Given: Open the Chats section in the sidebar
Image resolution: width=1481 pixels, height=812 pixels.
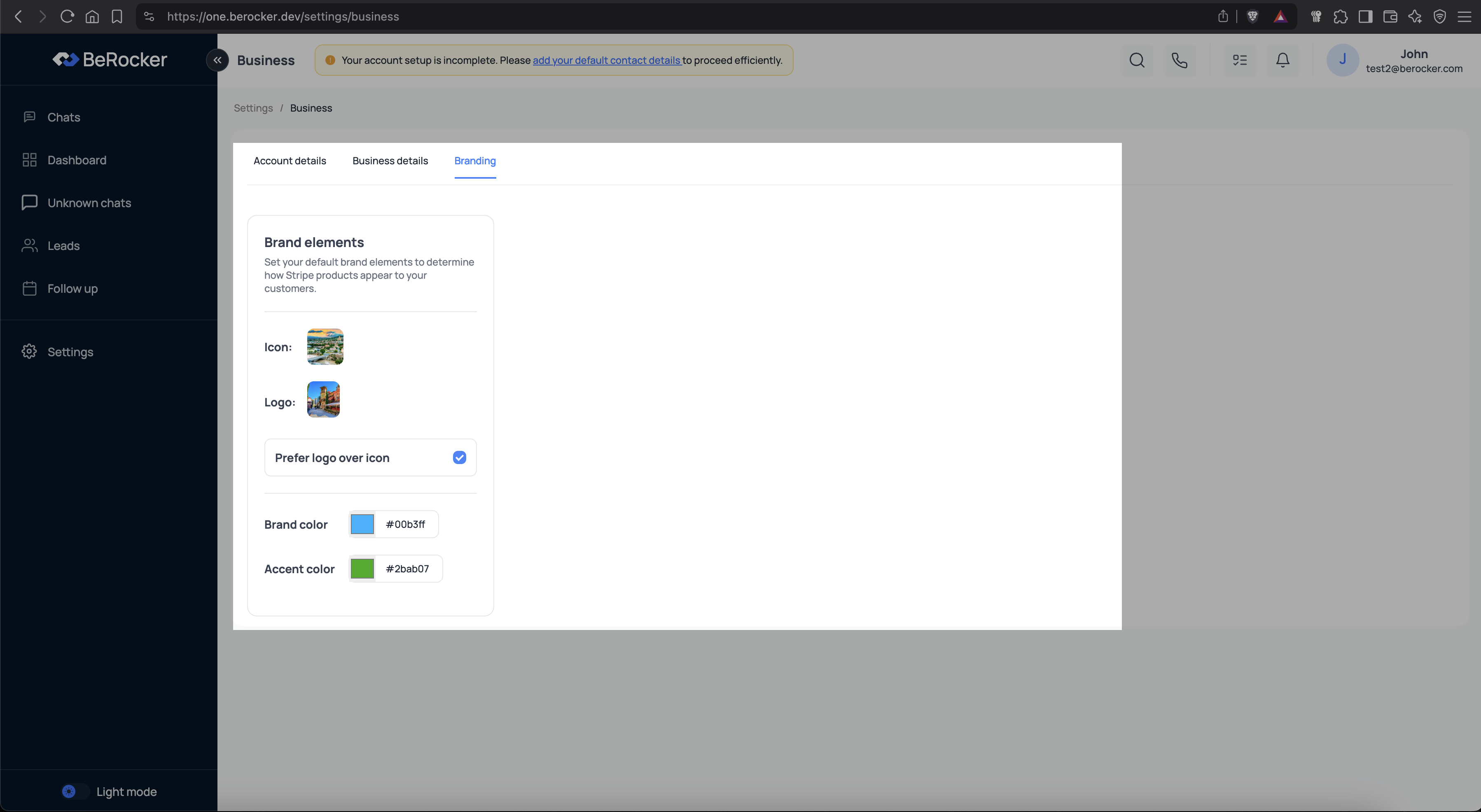Looking at the screenshot, I should tap(63, 117).
